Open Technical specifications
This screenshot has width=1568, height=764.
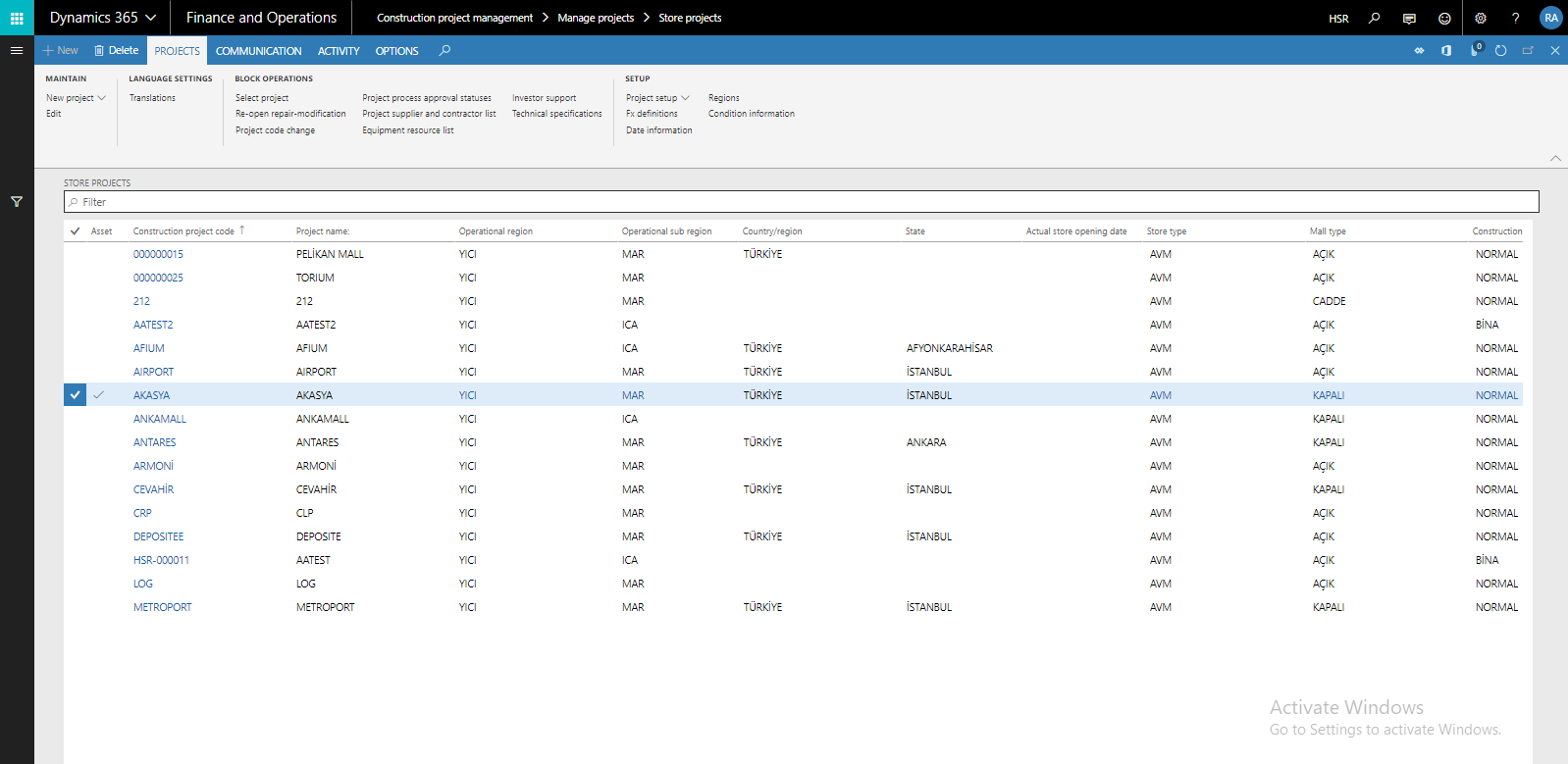tap(556, 114)
